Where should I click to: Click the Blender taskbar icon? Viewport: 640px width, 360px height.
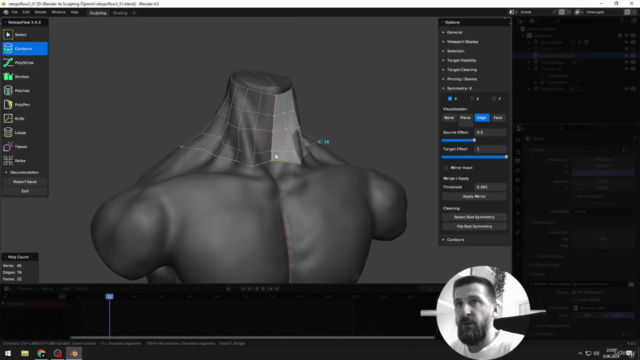74,353
